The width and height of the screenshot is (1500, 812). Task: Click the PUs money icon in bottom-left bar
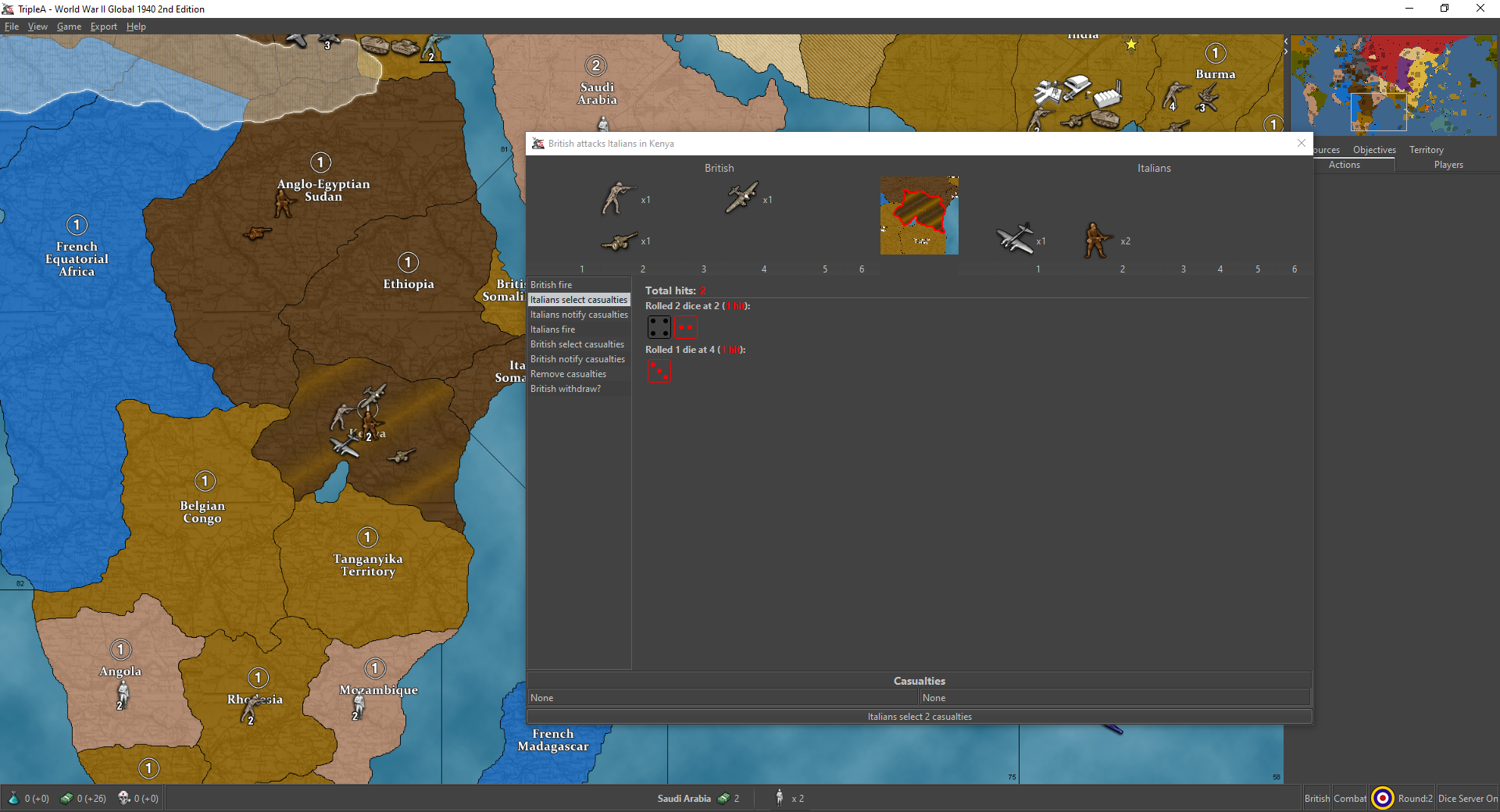click(66, 798)
